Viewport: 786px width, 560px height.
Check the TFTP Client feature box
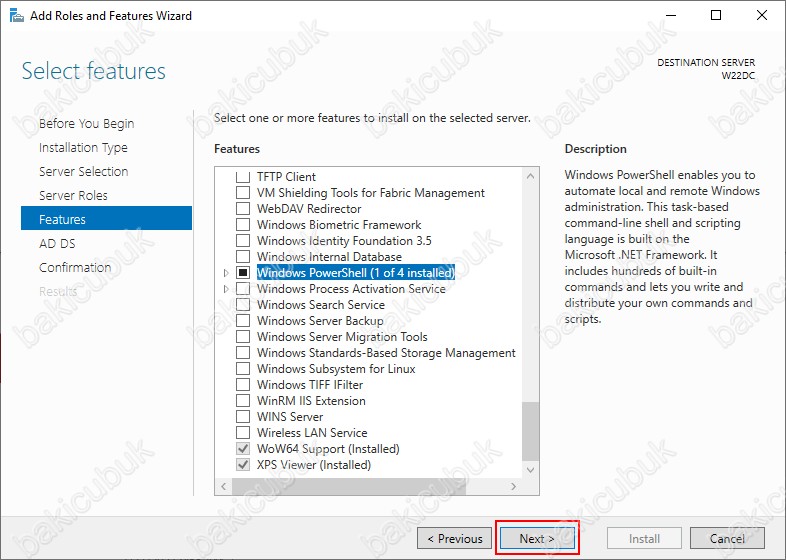[243, 176]
